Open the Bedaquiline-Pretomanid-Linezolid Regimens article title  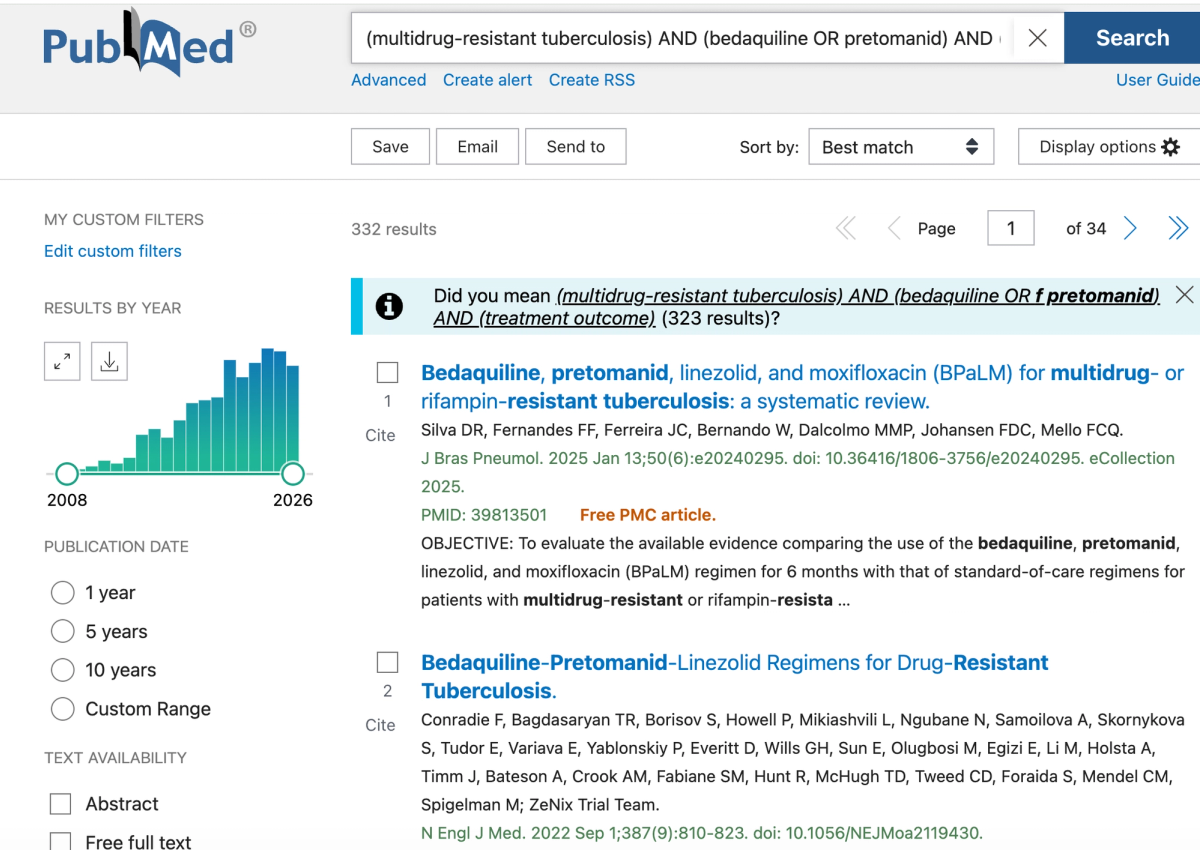coord(735,677)
